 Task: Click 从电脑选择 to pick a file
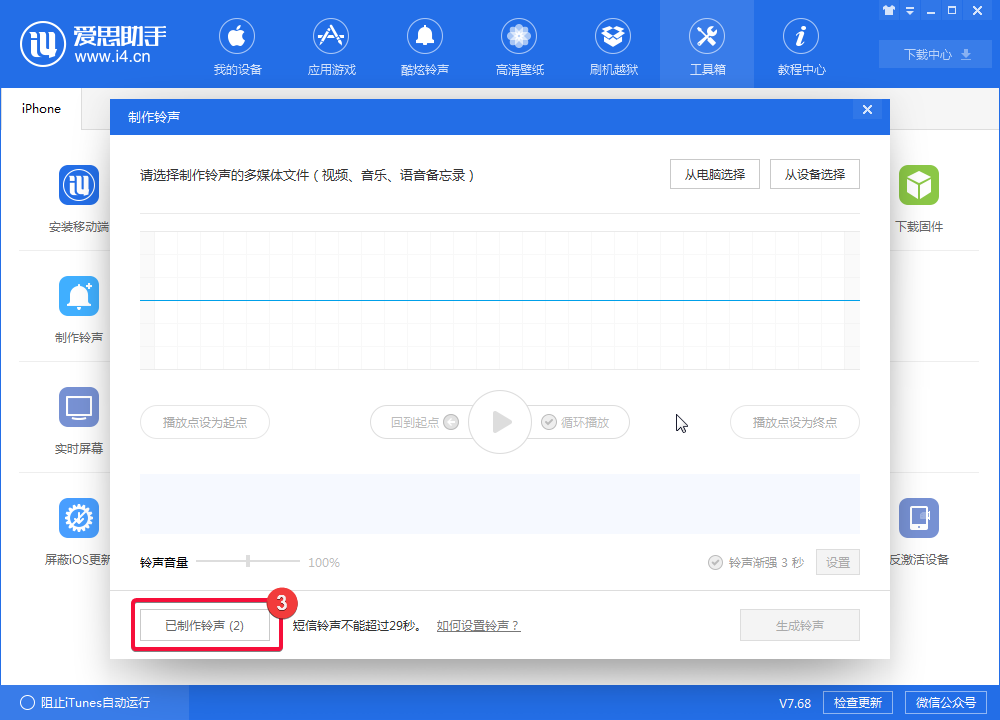click(715, 173)
